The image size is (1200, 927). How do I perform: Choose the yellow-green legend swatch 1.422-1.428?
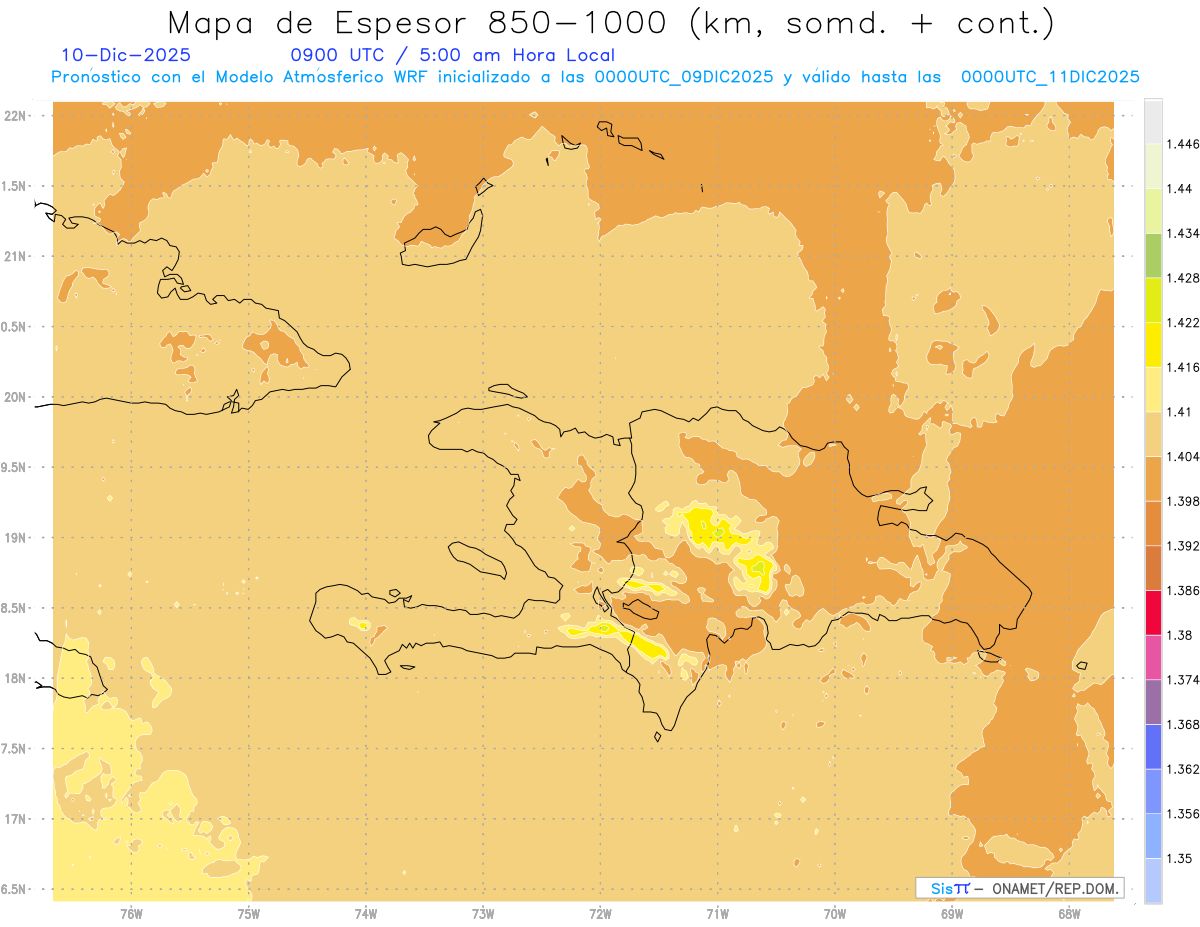point(1153,300)
